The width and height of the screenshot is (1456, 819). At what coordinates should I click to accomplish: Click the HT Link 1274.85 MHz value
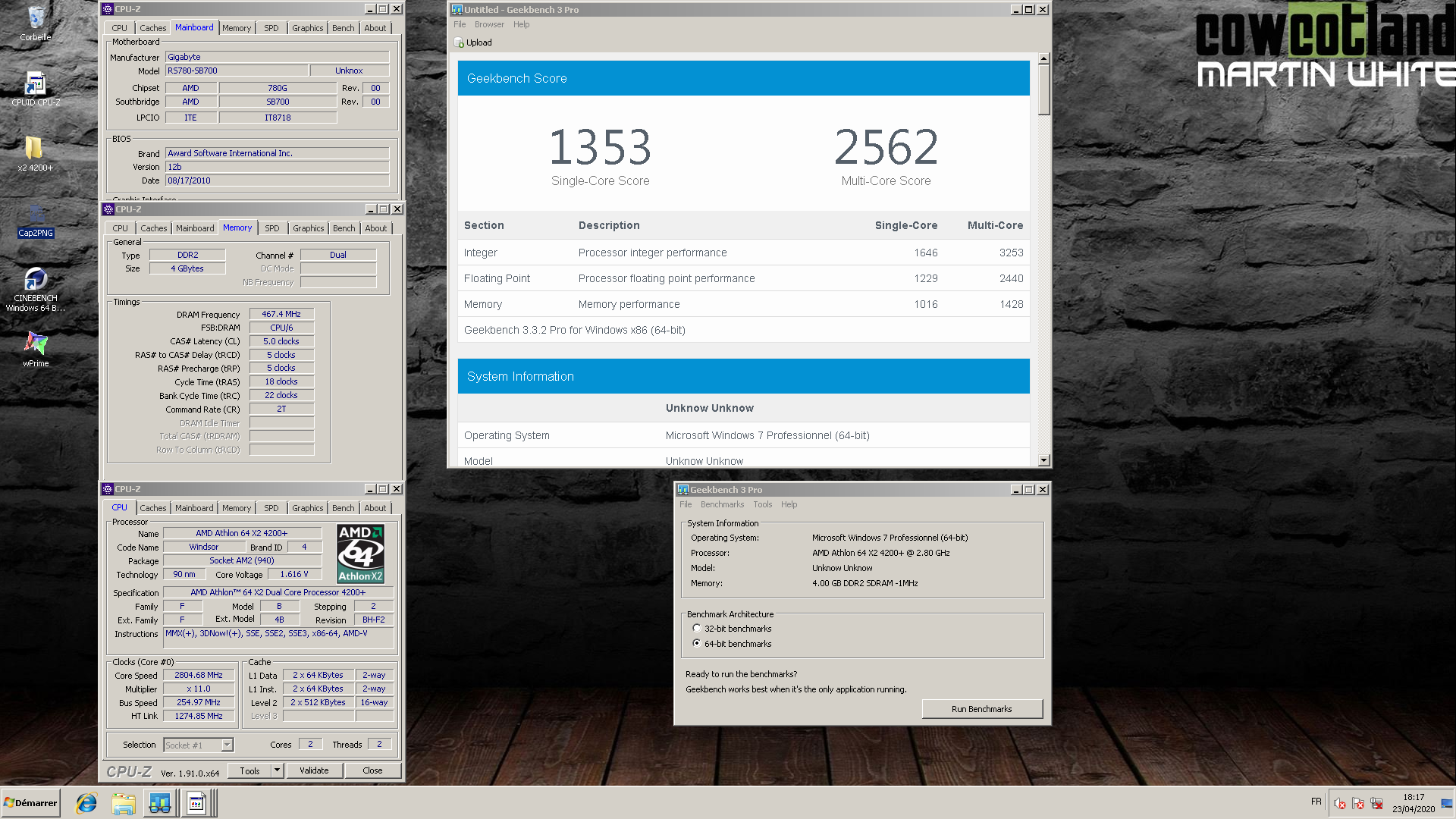(x=199, y=716)
